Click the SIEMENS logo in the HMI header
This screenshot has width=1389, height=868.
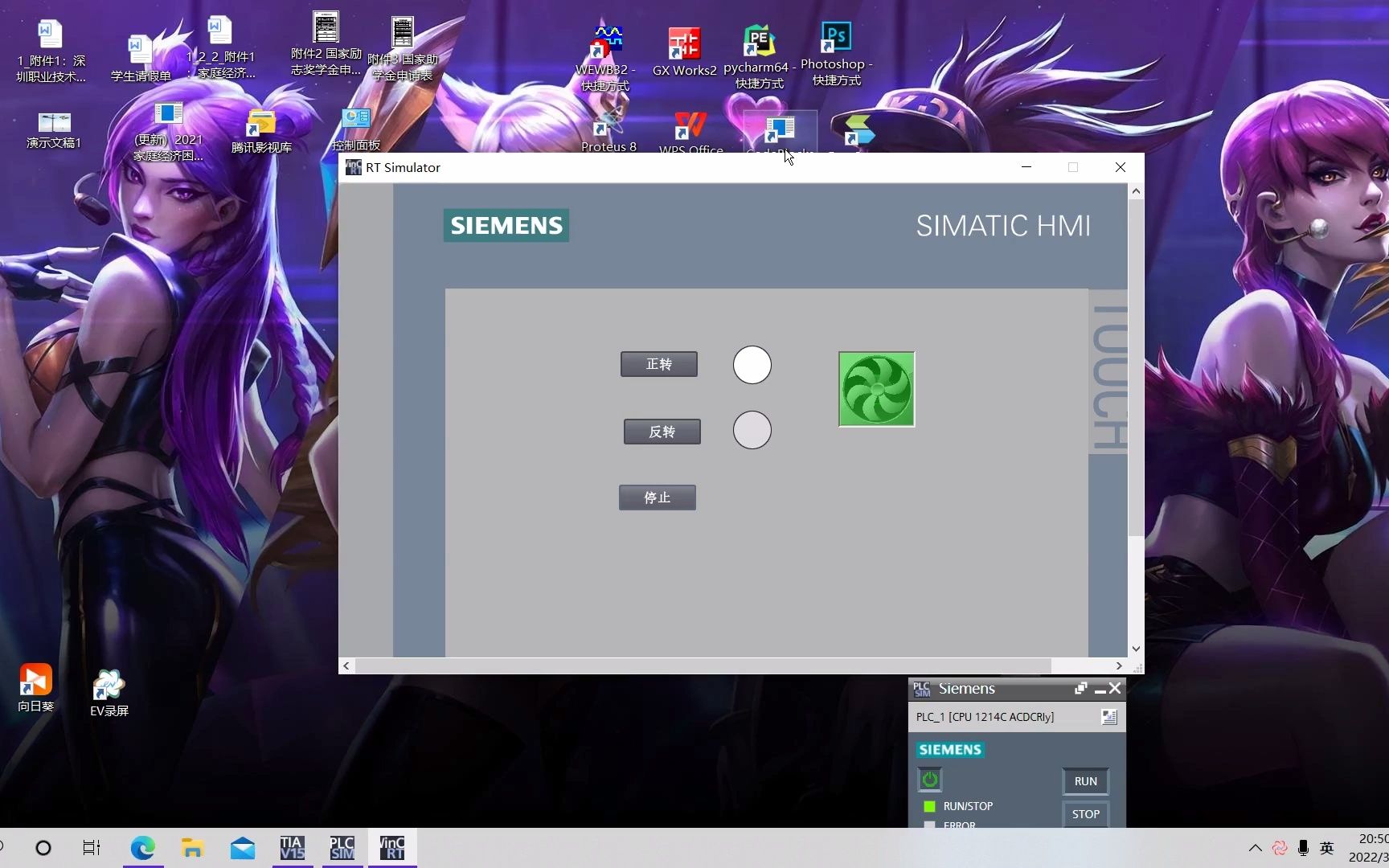click(506, 225)
